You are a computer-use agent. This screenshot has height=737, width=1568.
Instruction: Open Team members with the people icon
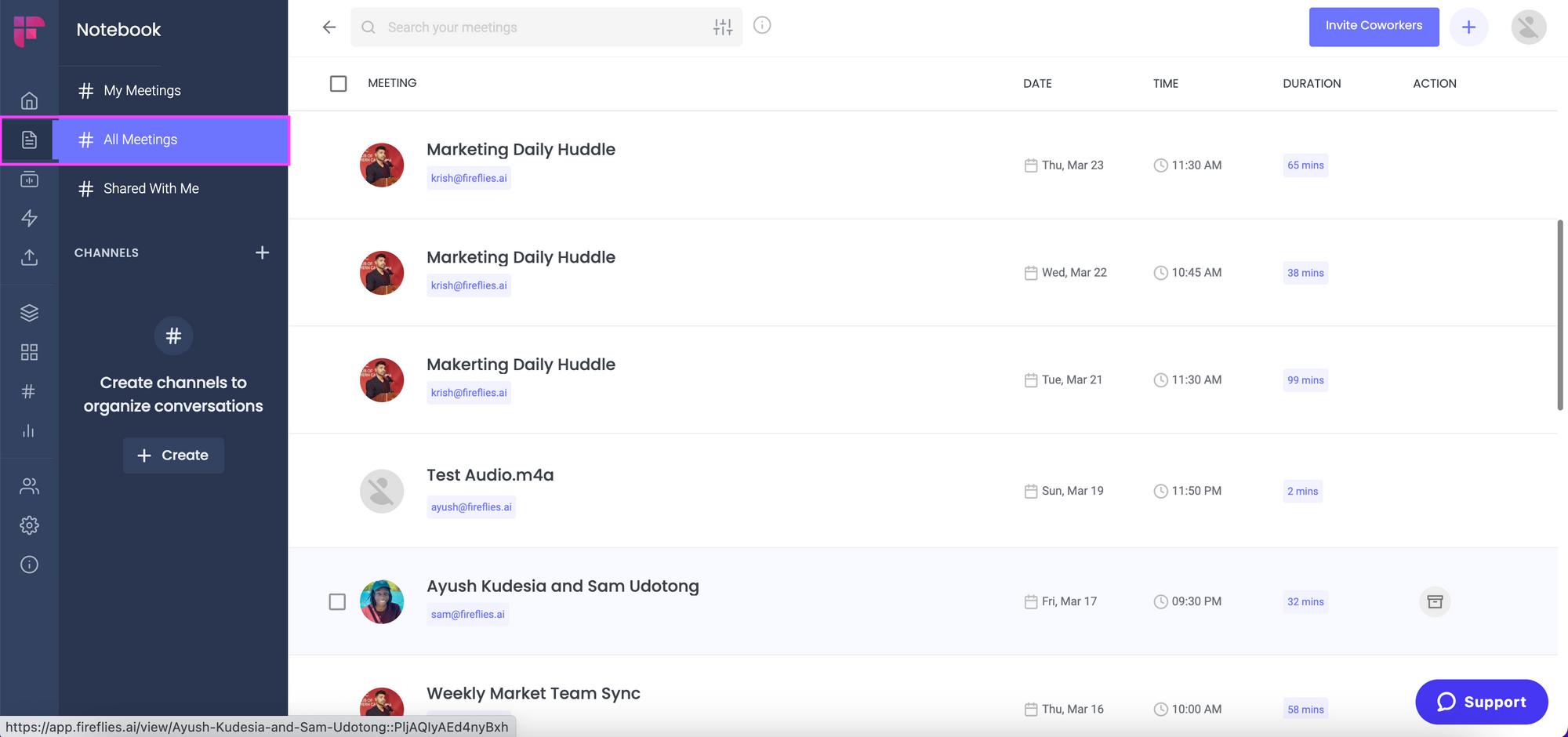coord(29,486)
